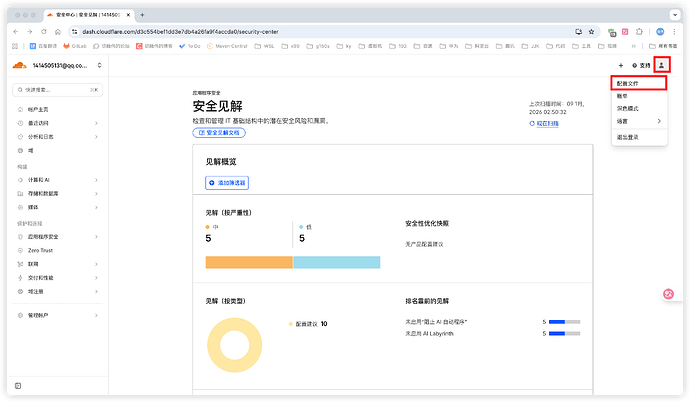Viewport: 690px width, 402px height.
Task: Open the user profile icon menu
Action: coord(662,65)
